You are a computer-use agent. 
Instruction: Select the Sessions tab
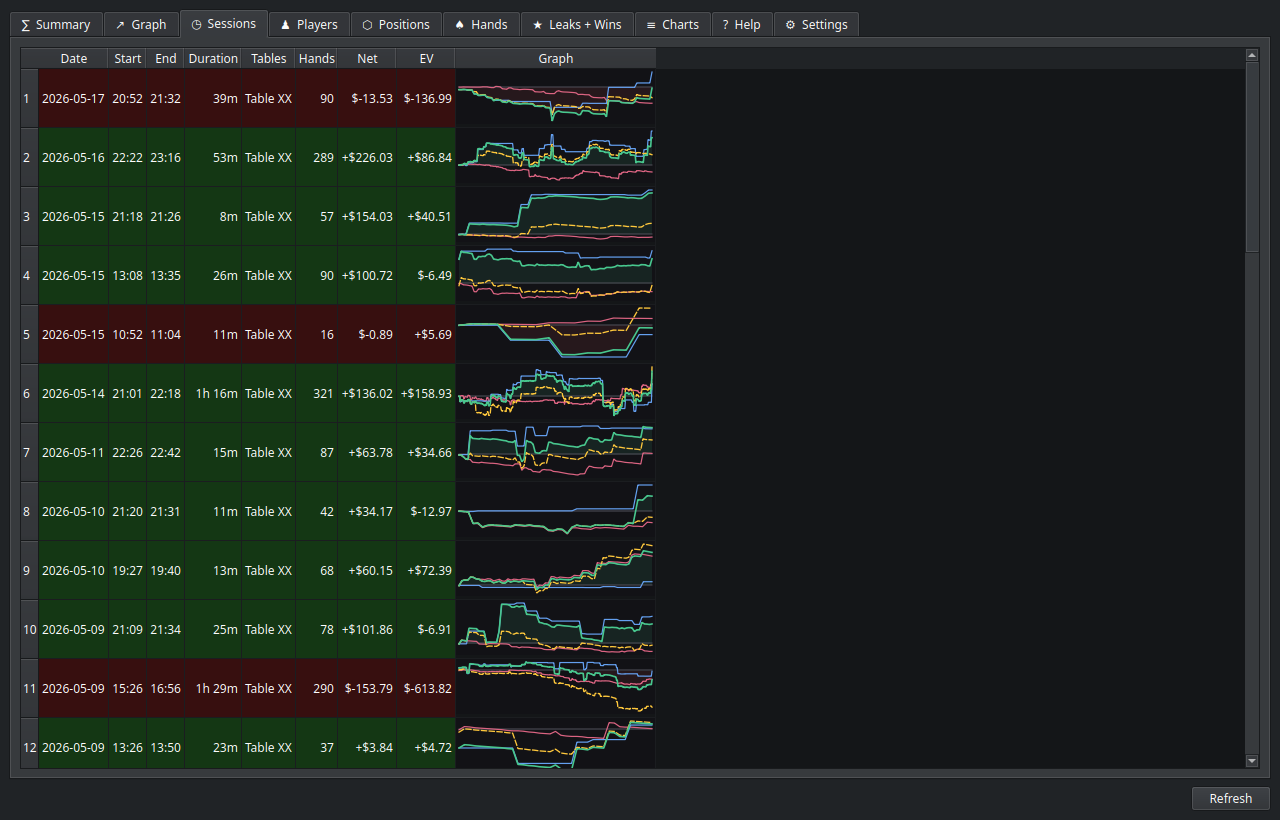pos(224,23)
